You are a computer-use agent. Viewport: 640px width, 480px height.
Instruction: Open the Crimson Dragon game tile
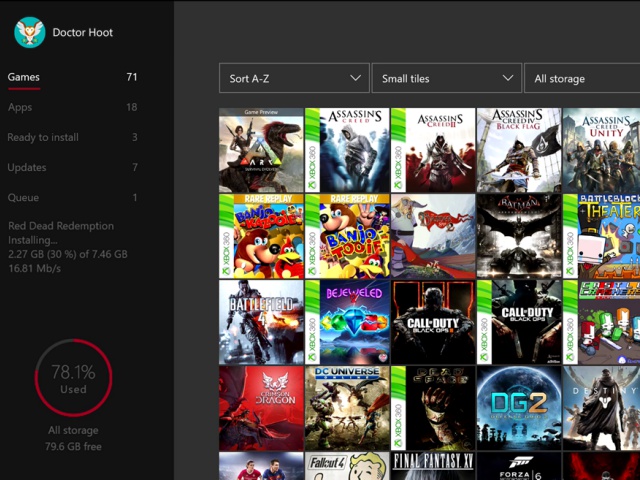pyautogui.click(x=261, y=408)
